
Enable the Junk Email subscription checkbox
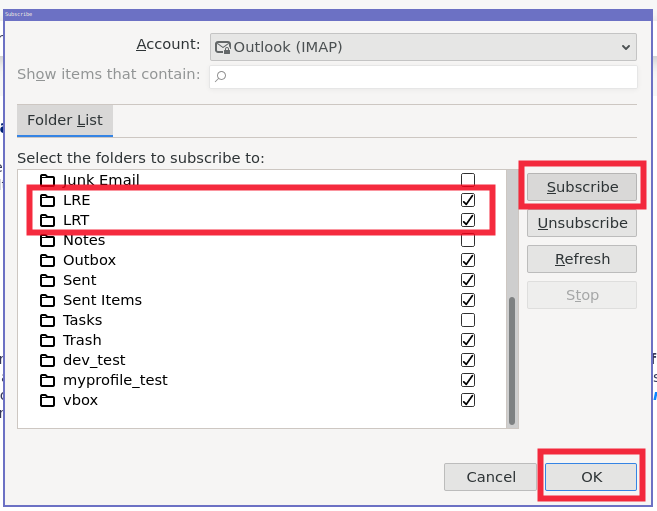pyautogui.click(x=467, y=180)
